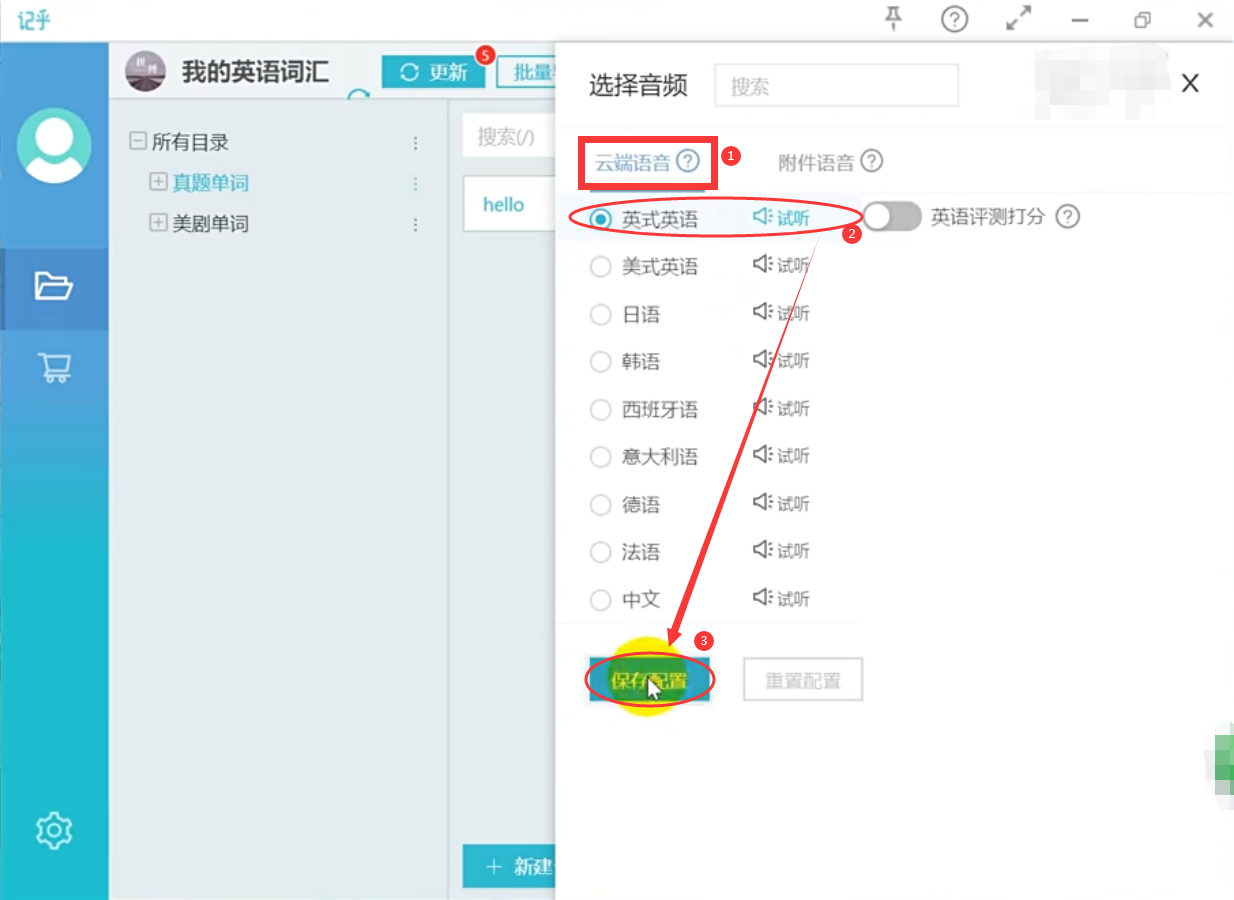Select the 韩语 radio button
The image size is (1234, 900).
tap(601, 362)
